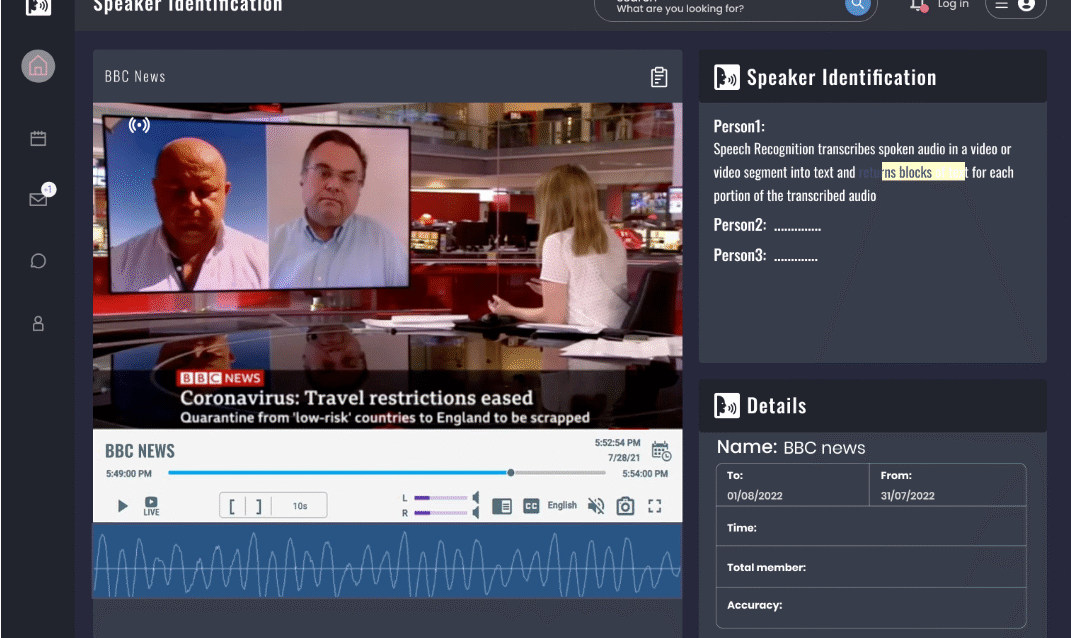
Task: Set the clip end bracket marker
Action: click(x=258, y=506)
